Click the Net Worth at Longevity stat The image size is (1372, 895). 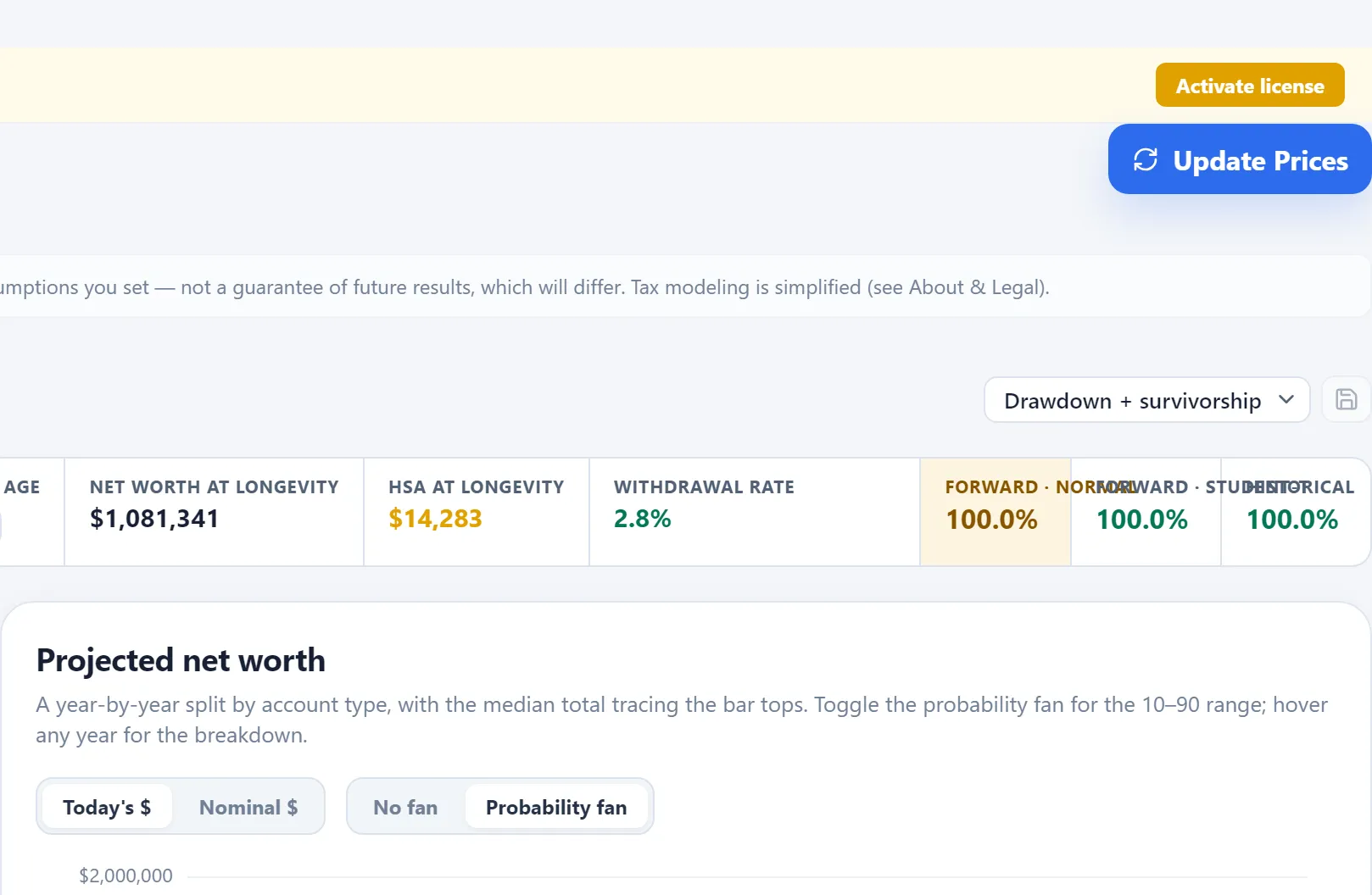215,512
